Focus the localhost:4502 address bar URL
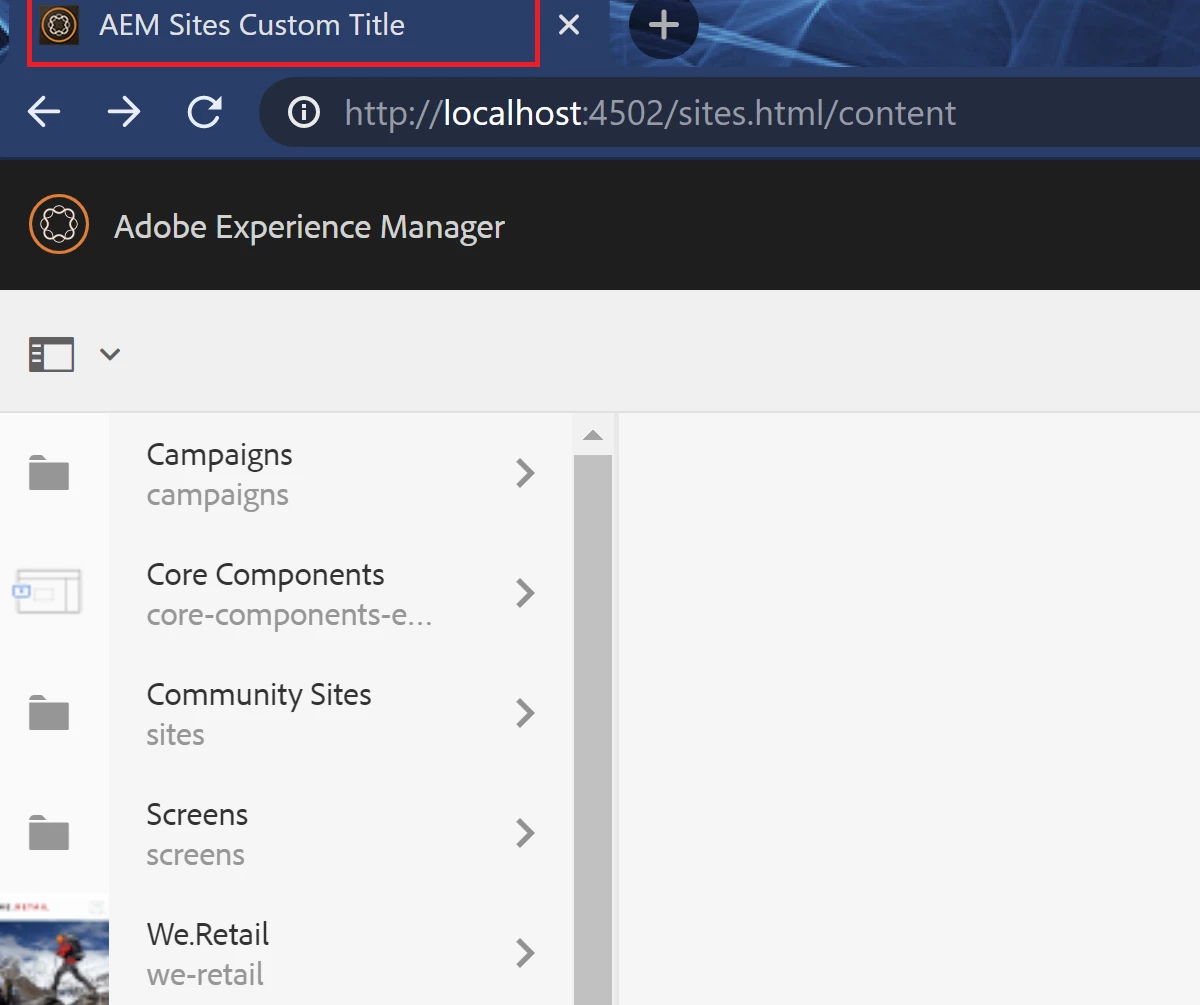This screenshot has width=1200, height=1005. click(650, 113)
